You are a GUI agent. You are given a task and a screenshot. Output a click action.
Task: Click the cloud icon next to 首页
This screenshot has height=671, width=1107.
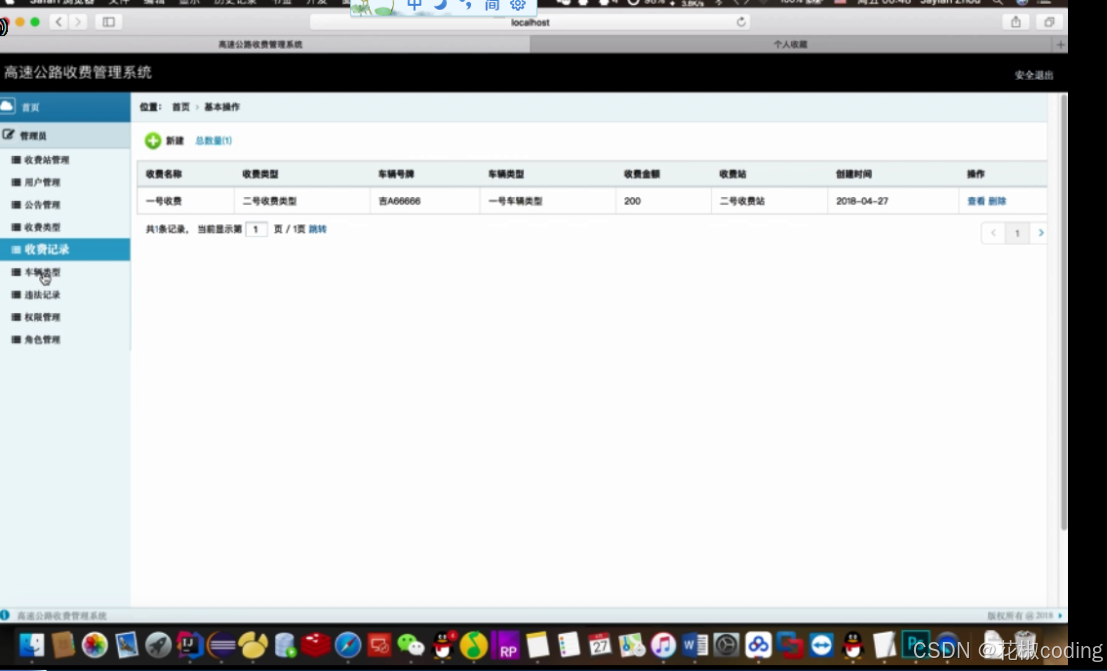pos(8,106)
